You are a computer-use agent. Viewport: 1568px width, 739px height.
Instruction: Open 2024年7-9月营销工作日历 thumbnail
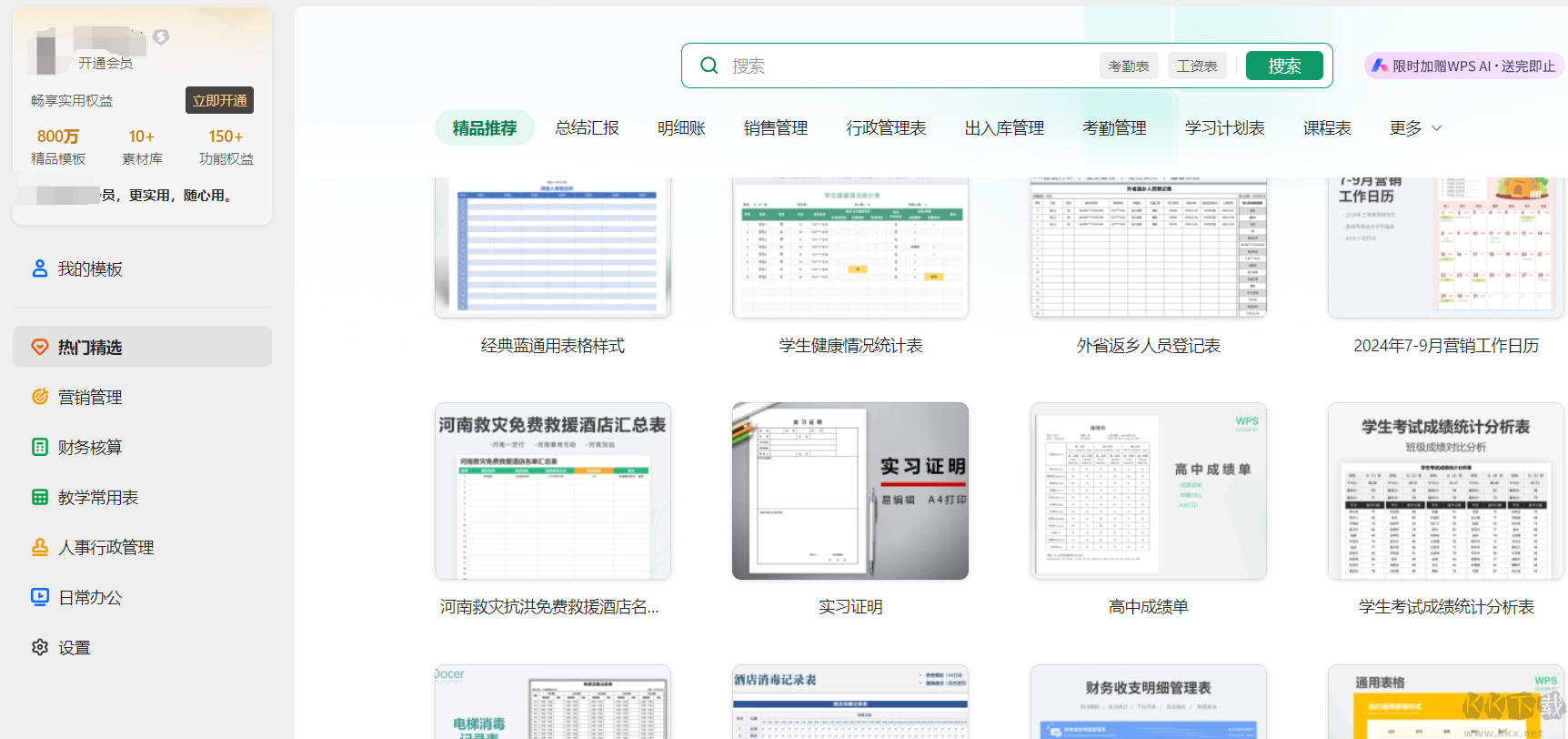click(1446, 248)
